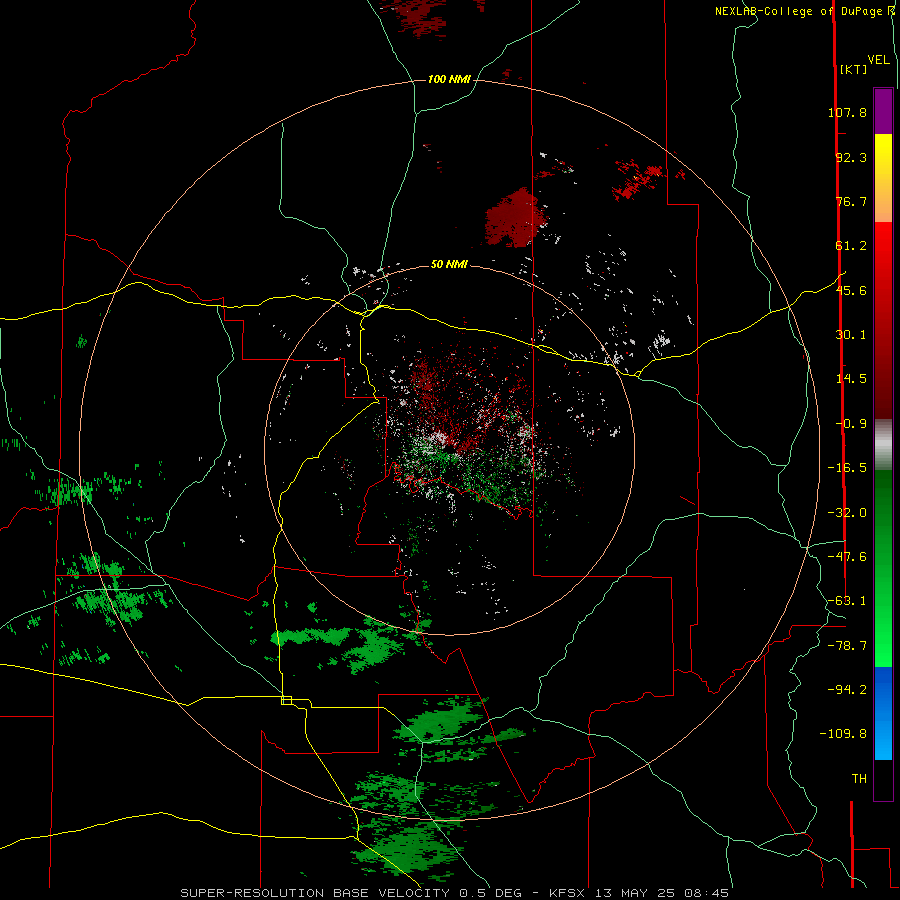
Task: Select the 45.6 scale value
Action: pos(851,290)
